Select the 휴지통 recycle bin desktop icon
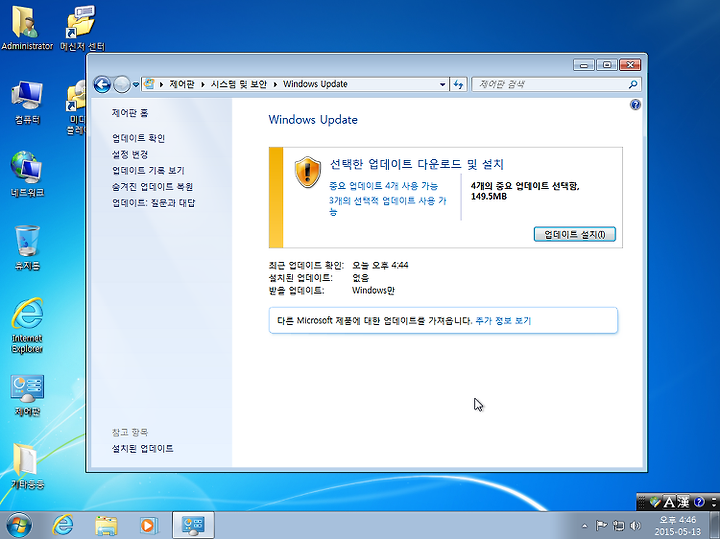The height and width of the screenshot is (539, 720). click(x=27, y=247)
